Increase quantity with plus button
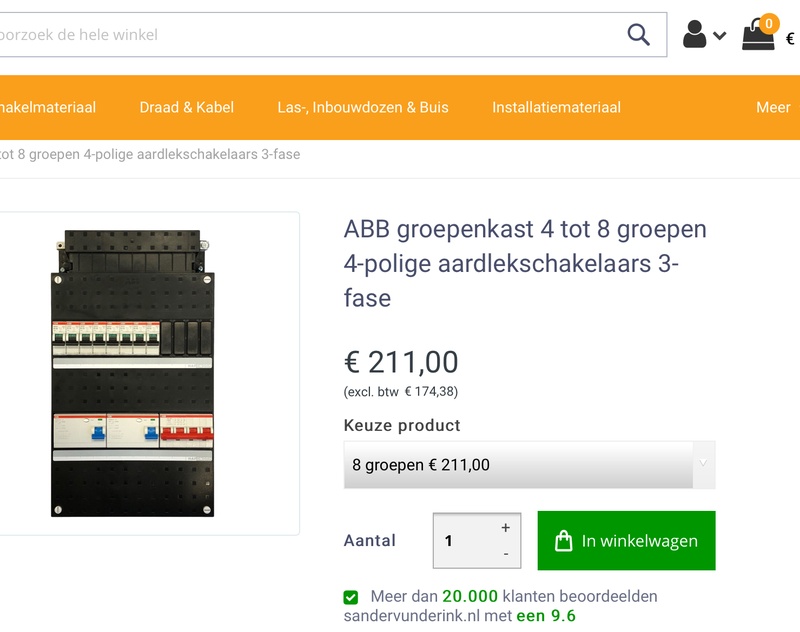Image resolution: width=800 pixels, height=632 pixels. point(505,528)
